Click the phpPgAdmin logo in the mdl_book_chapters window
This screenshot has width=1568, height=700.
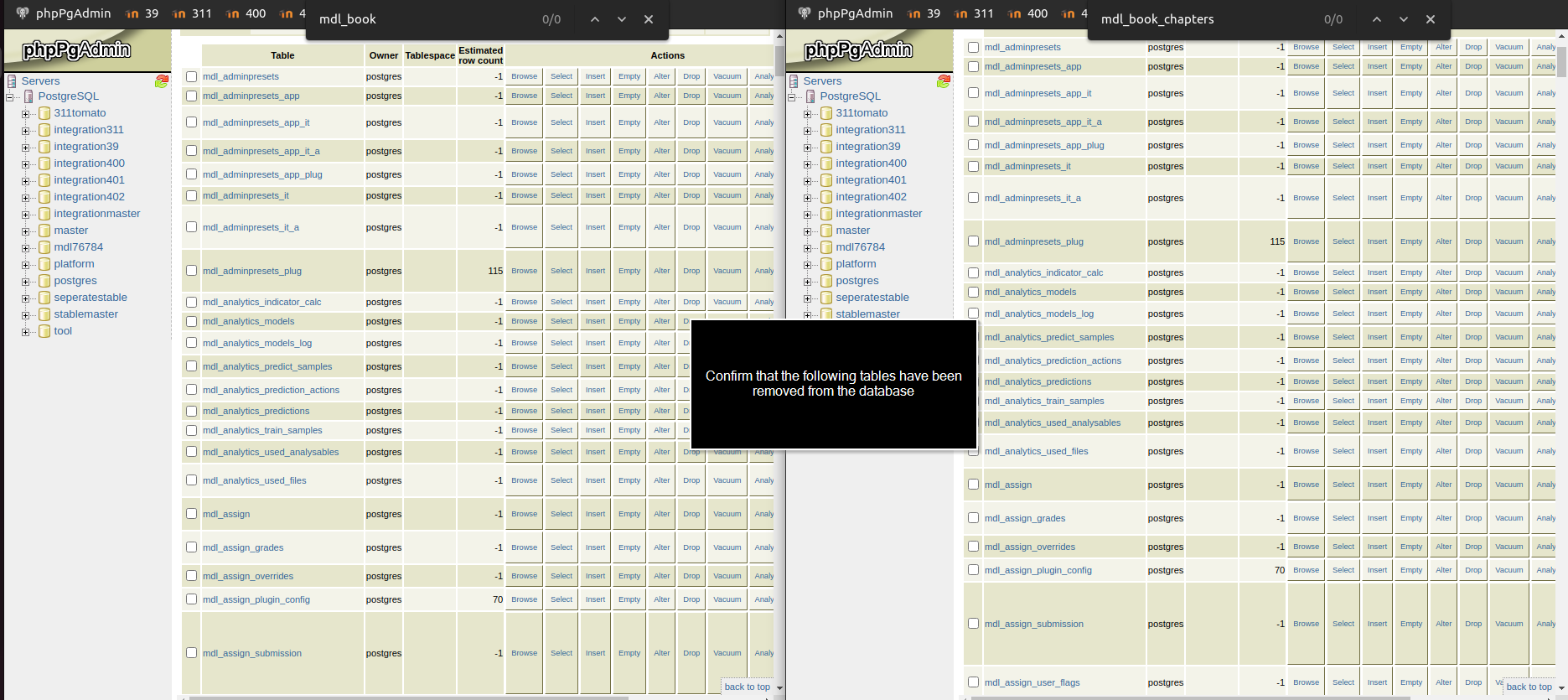[858, 50]
